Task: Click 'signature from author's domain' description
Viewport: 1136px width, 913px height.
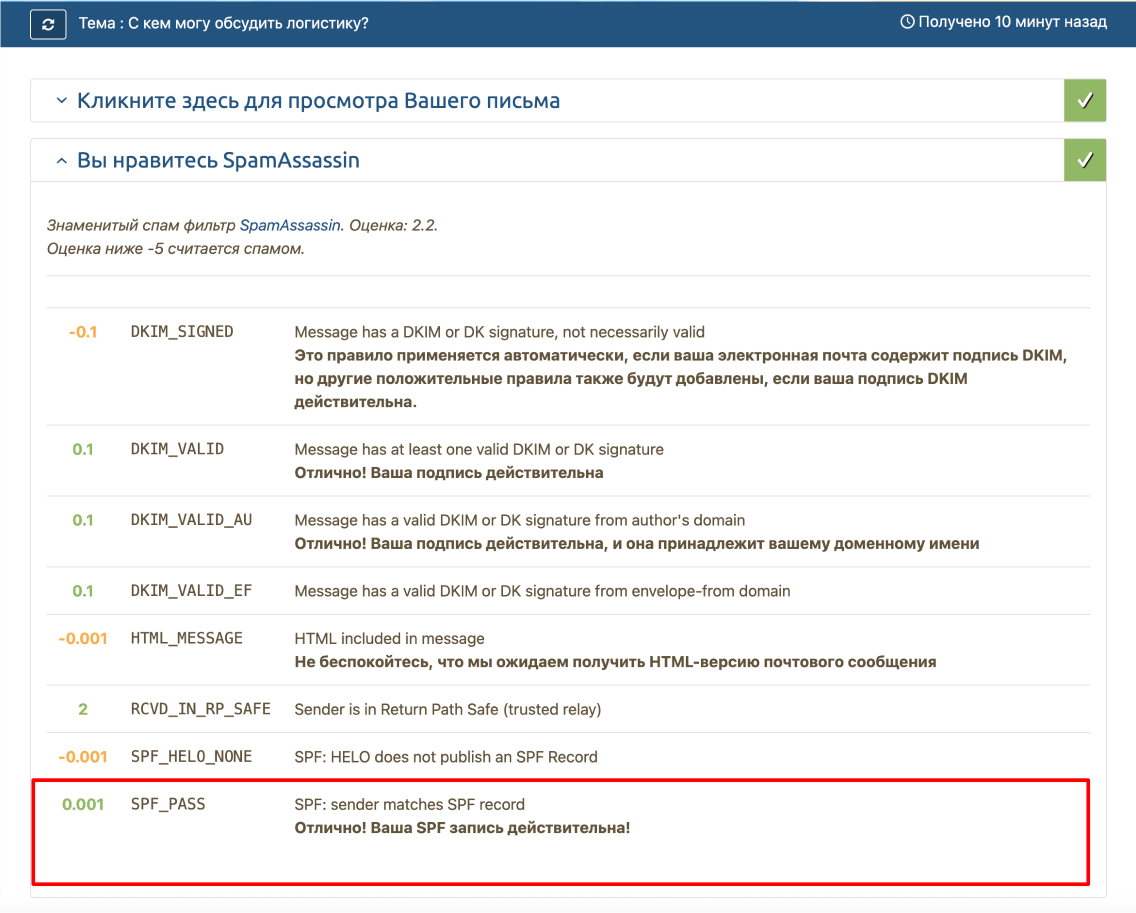Action: (519, 520)
